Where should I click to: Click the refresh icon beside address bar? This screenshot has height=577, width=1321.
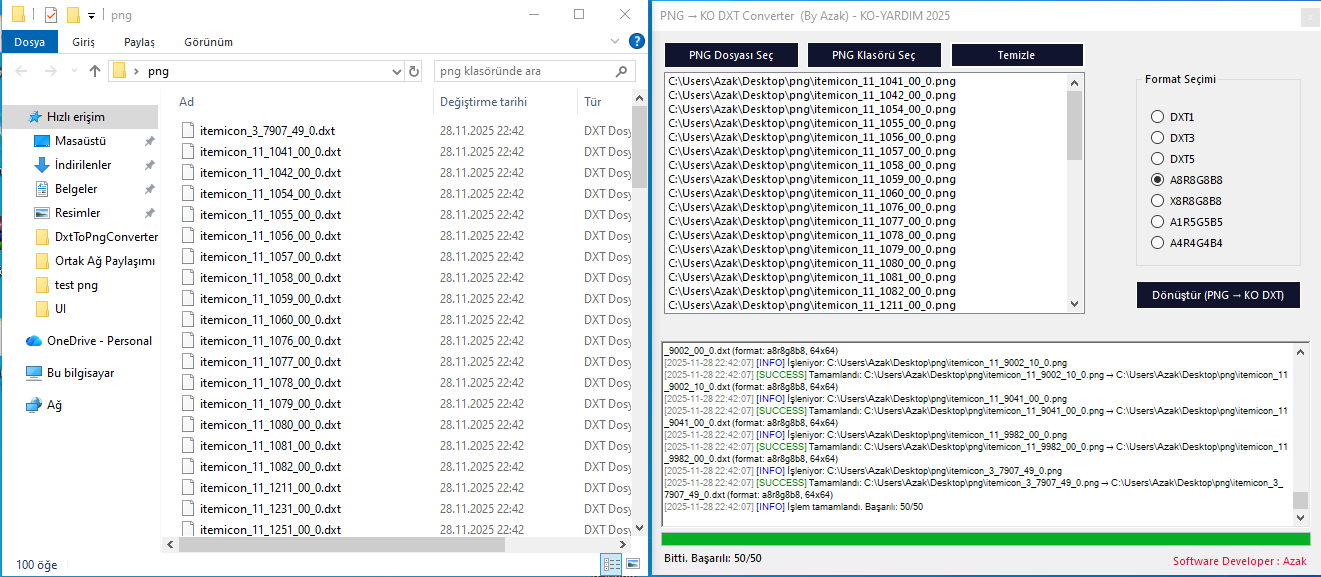414,71
